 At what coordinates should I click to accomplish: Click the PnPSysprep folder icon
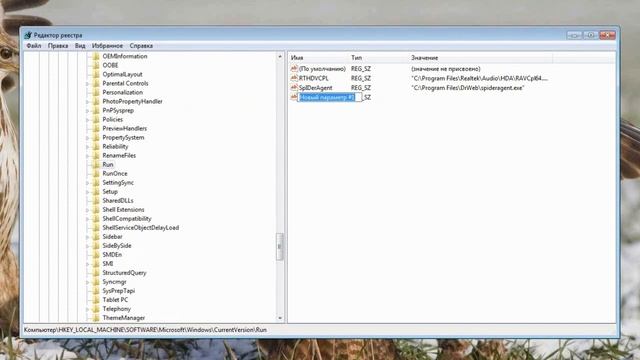(96, 110)
